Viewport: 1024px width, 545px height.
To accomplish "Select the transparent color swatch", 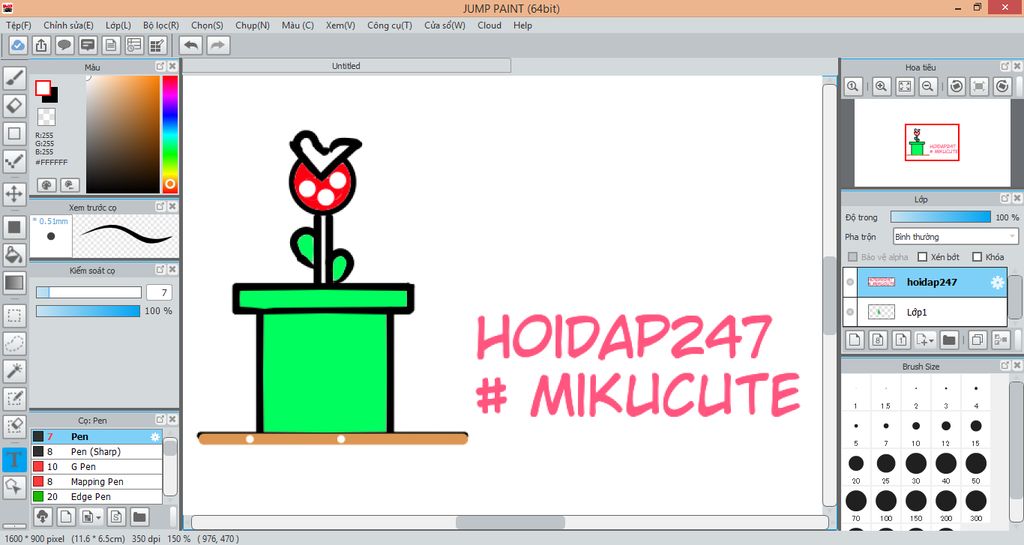I will [46, 117].
